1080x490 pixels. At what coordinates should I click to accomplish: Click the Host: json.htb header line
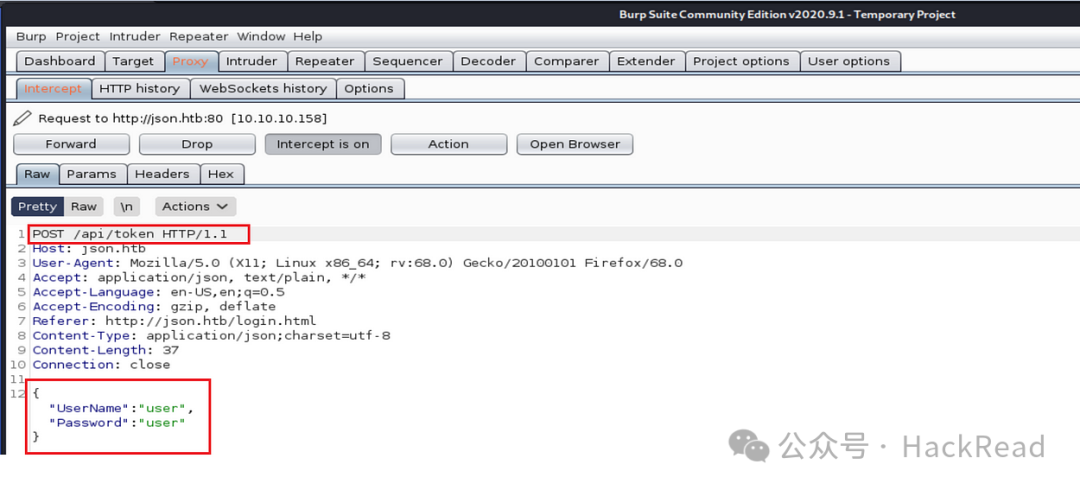(89, 248)
